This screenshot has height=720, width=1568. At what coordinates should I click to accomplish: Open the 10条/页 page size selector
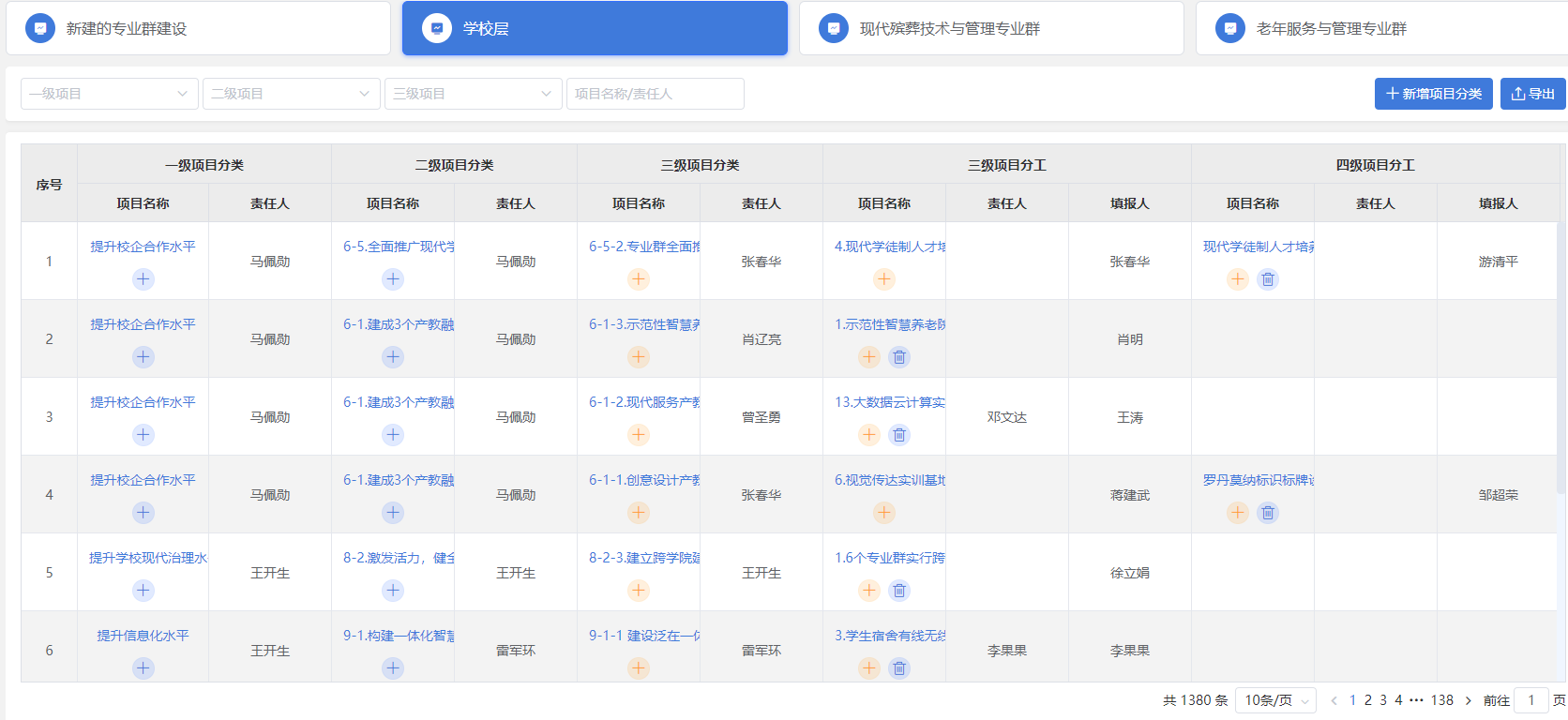[1275, 700]
